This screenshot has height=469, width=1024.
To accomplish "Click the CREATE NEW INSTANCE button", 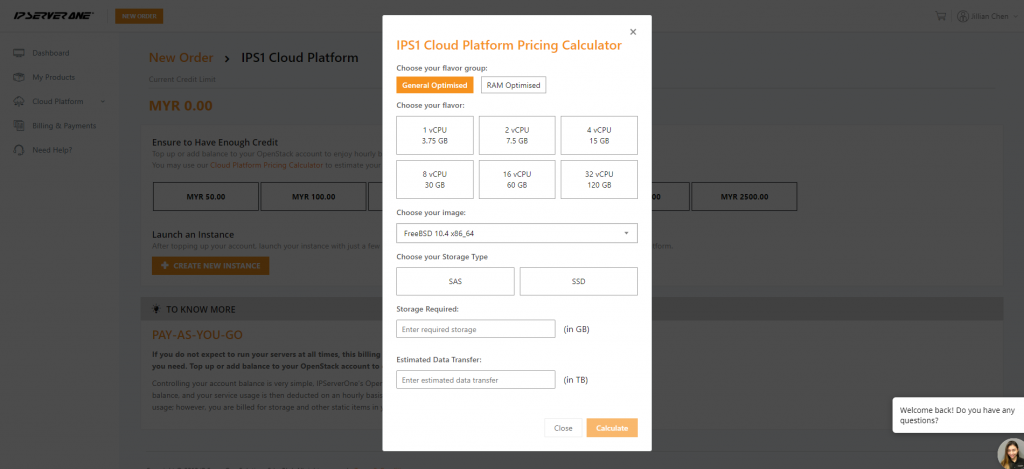I will click(x=210, y=266).
